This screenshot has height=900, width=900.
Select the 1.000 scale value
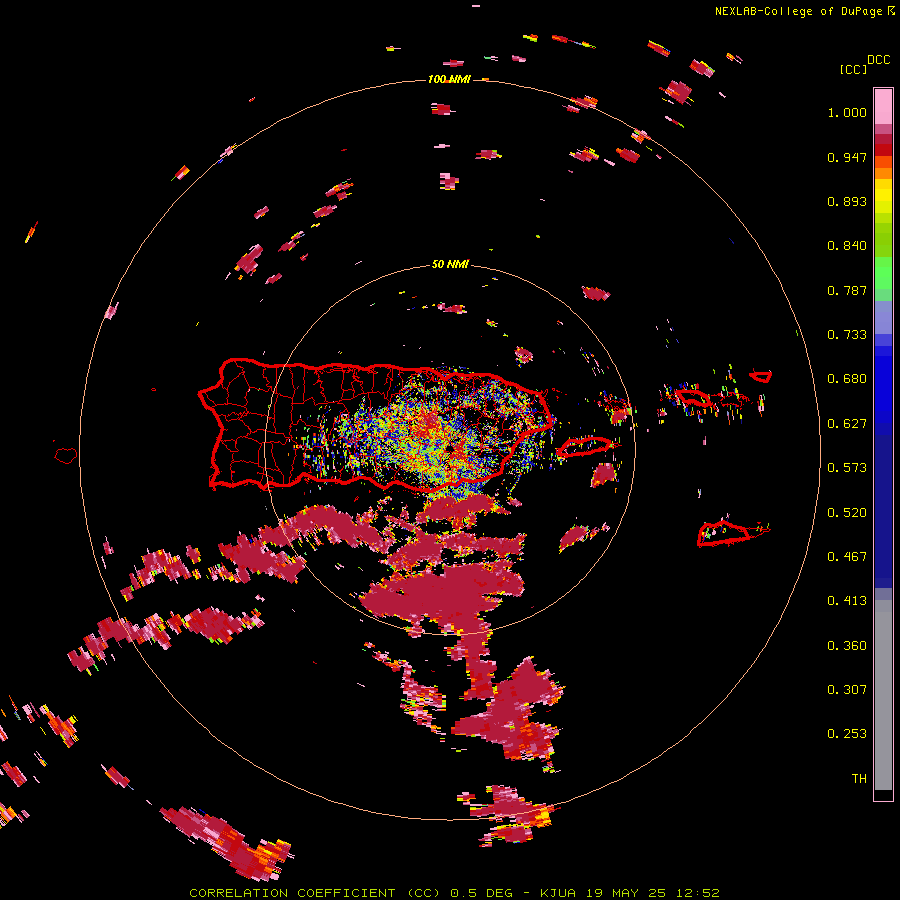(847, 112)
